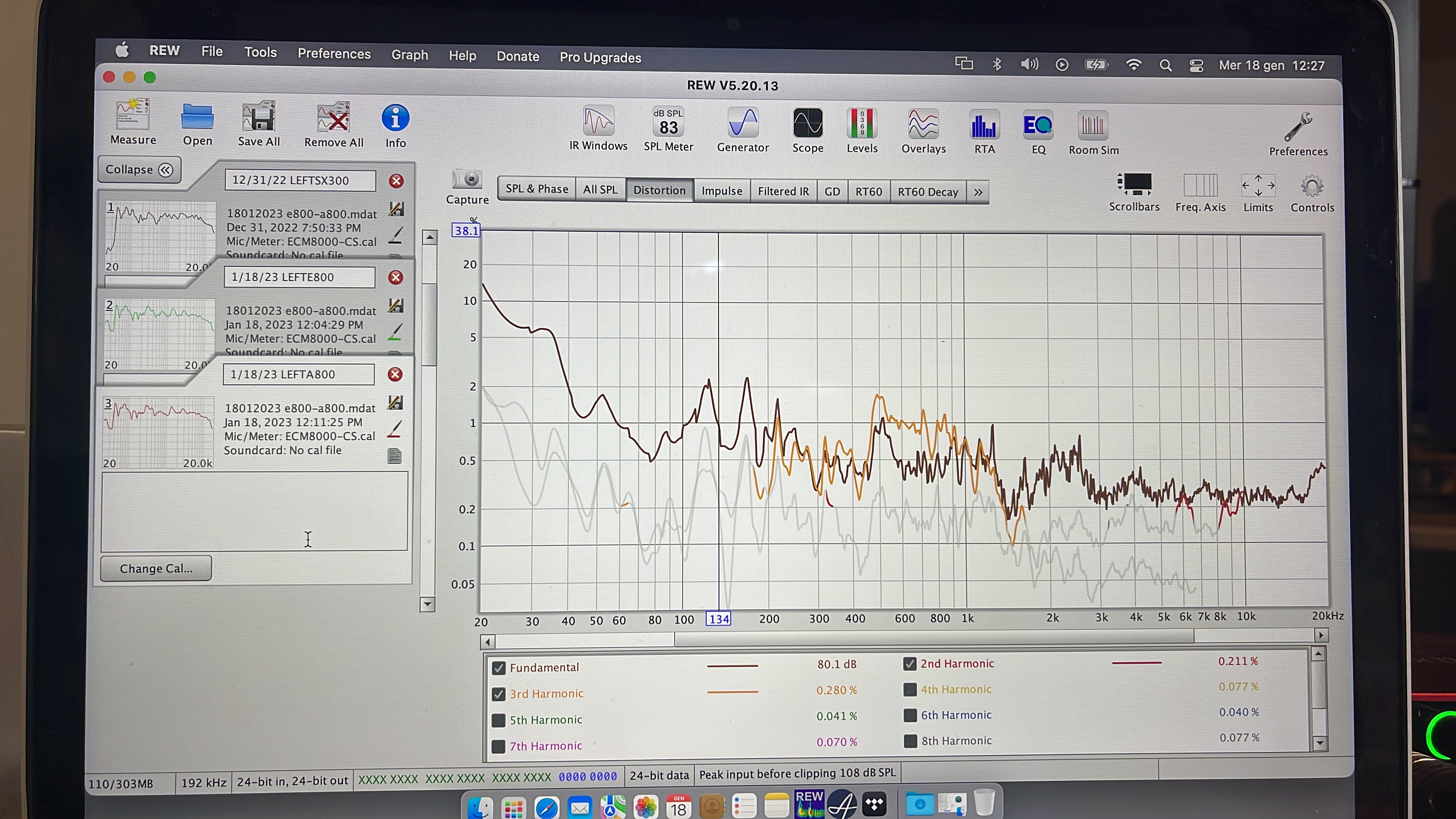Switch to Filtered IR tab
This screenshot has width=1456, height=819.
(x=783, y=191)
